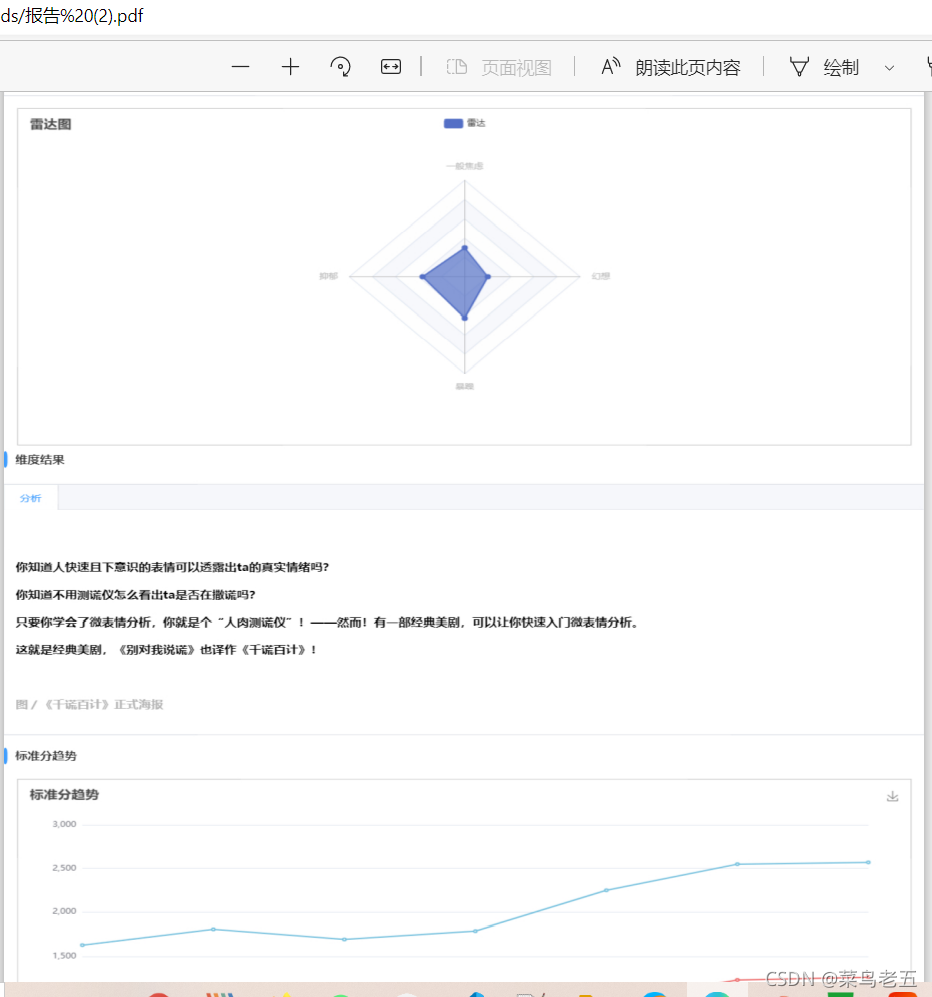Switch to the 分析 tab
Image resolution: width=932 pixels, height=997 pixels.
coord(30,497)
